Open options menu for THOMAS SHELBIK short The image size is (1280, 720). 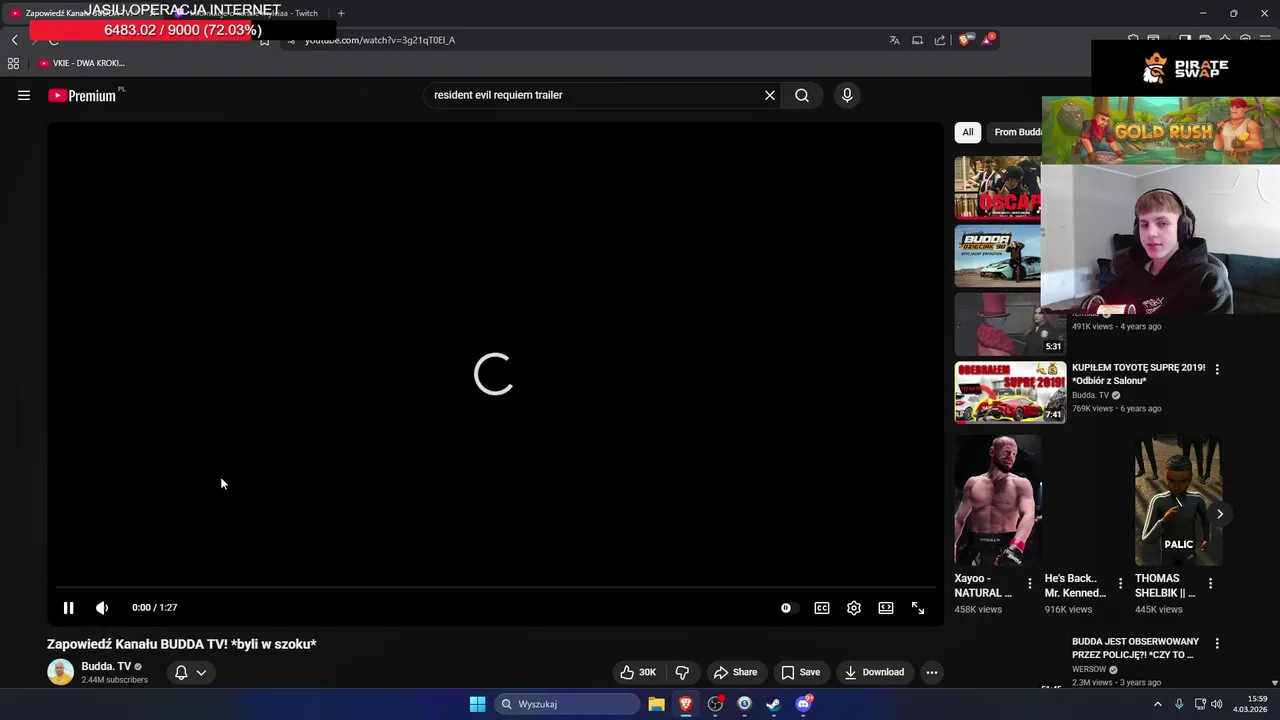tap(1210, 583)
